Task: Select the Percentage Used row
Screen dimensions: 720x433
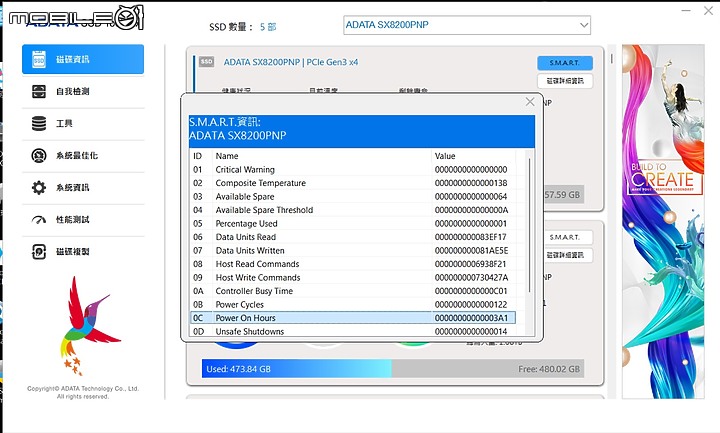Action: point(352,224)
